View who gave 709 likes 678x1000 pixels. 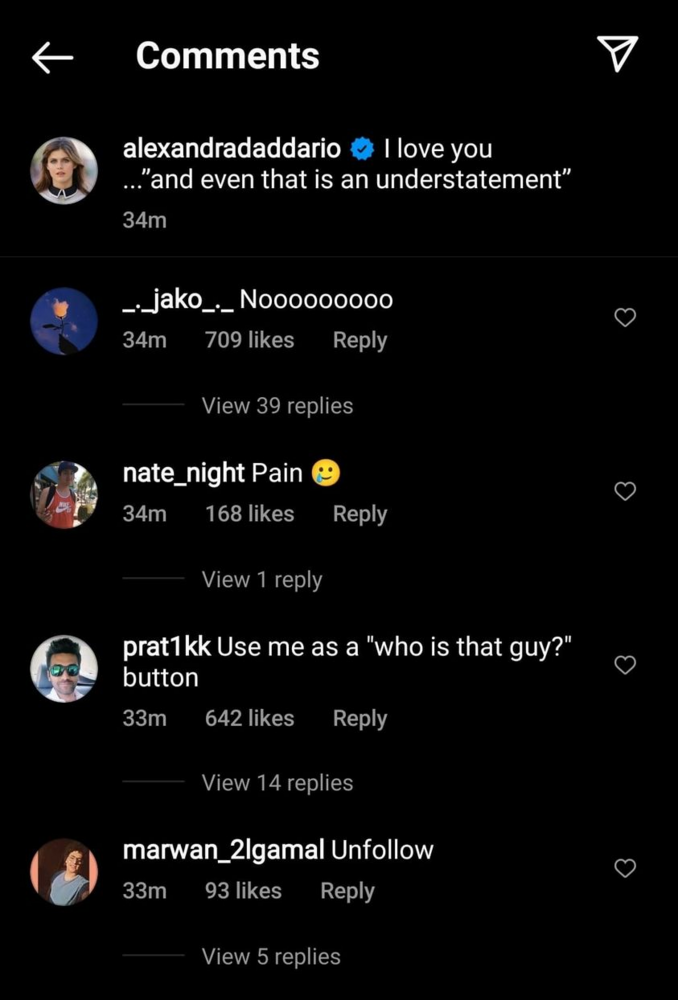249,341
